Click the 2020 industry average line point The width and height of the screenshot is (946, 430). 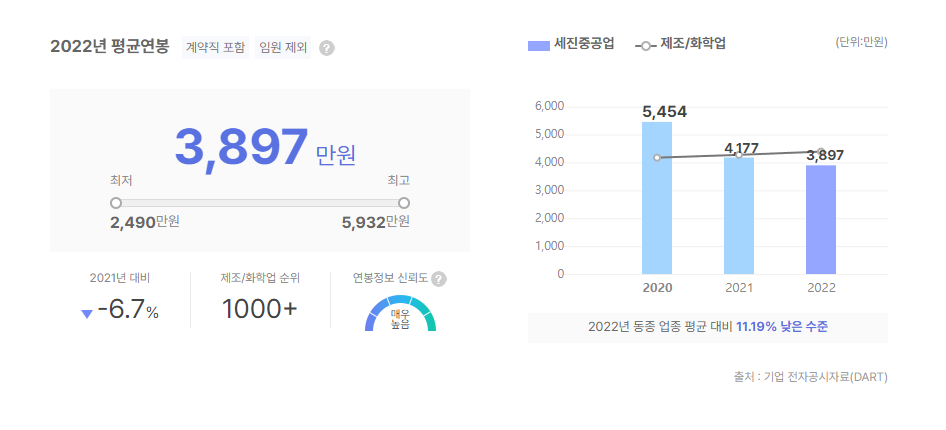pyautogui.click(x=657, y=158)
